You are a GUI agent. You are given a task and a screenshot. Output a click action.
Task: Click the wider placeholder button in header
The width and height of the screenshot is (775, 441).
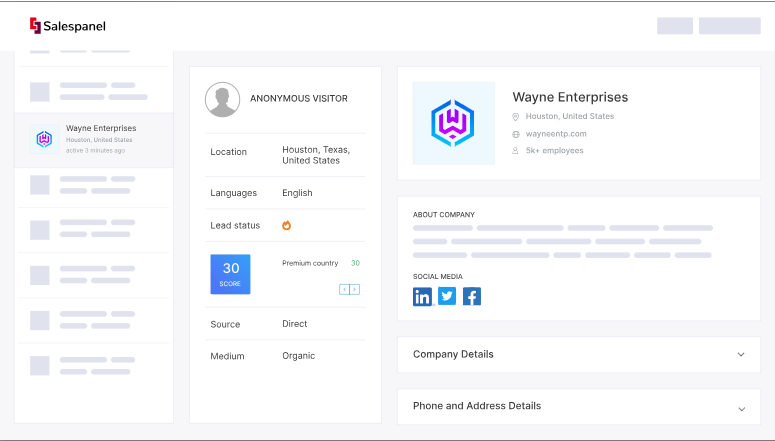tap(730, 26)
